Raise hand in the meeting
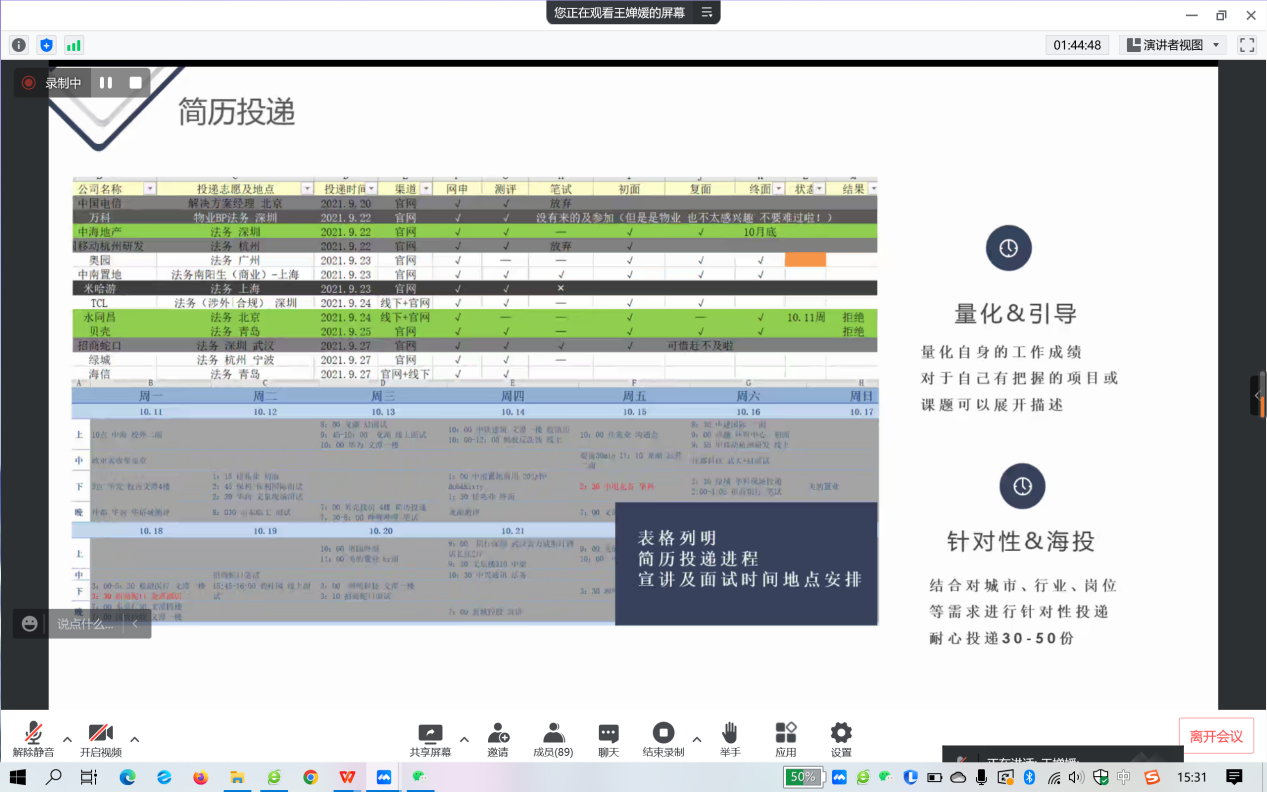 click(730, 739)
